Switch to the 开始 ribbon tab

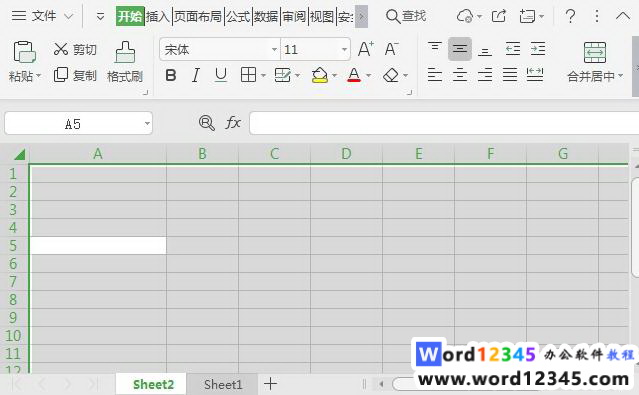(x=130, y=16)
